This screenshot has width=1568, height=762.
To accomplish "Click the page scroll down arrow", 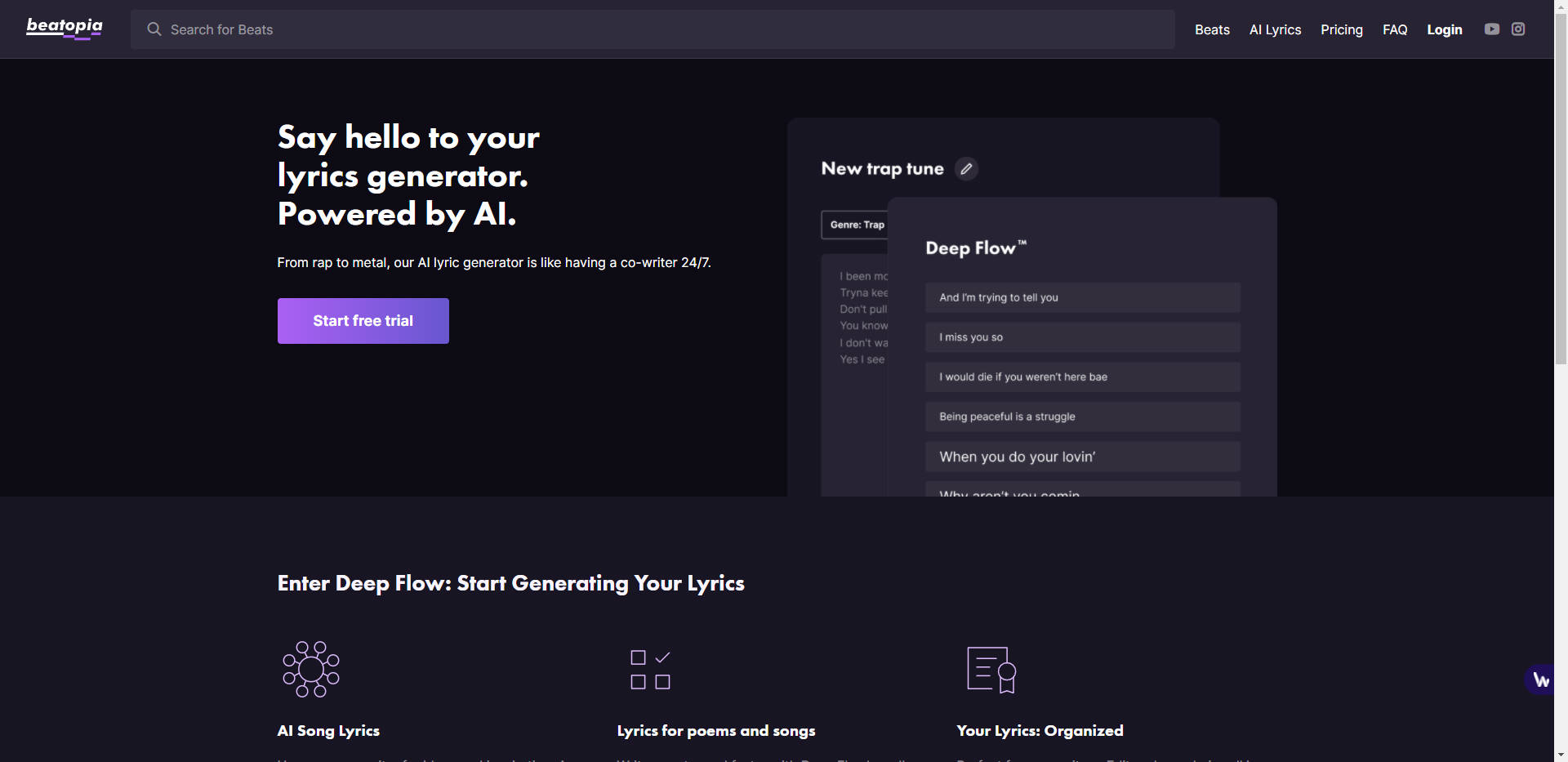I will point(1561,755).
